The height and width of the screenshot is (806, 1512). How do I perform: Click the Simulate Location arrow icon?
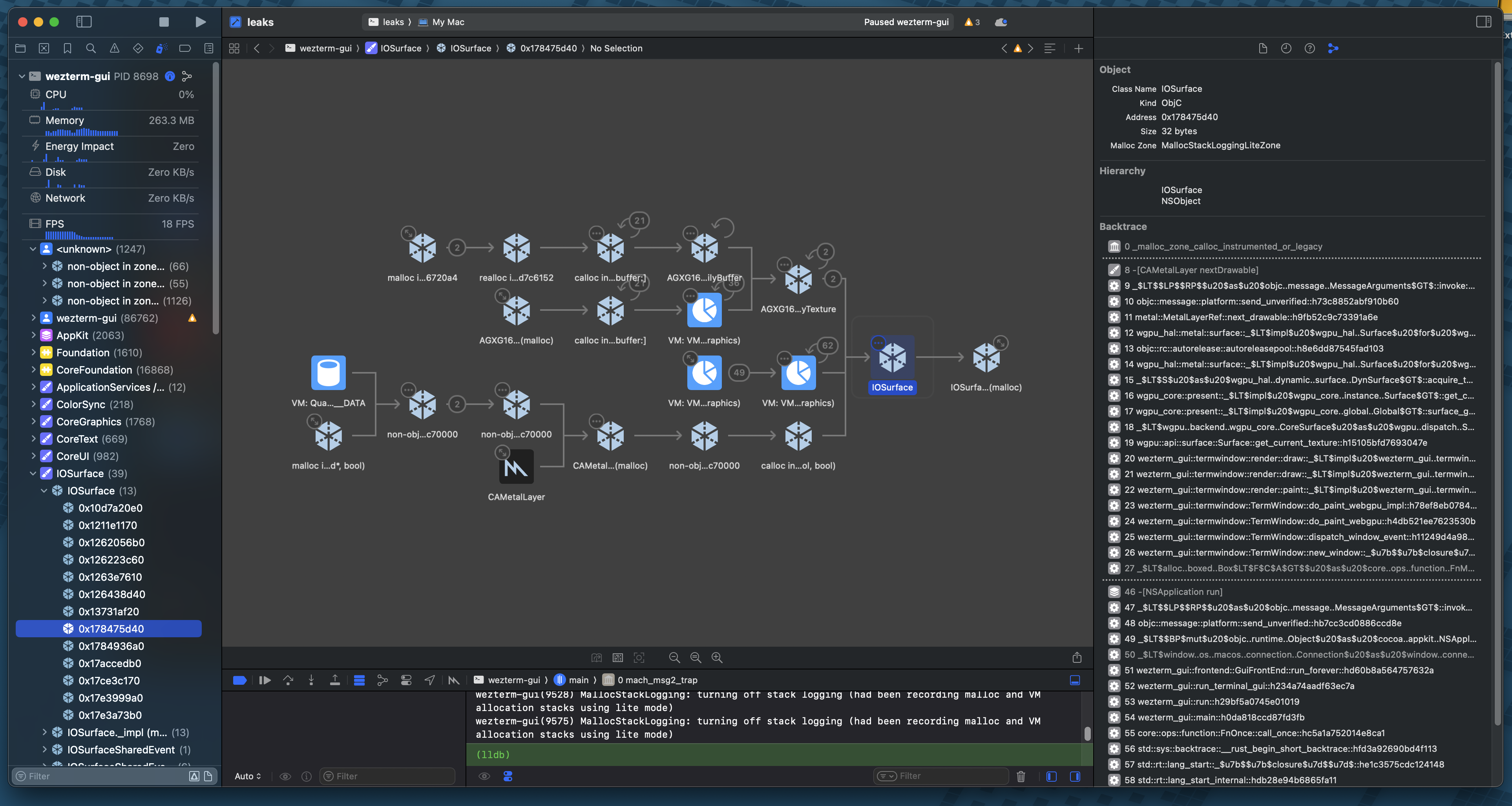click(x=430, y=680)
